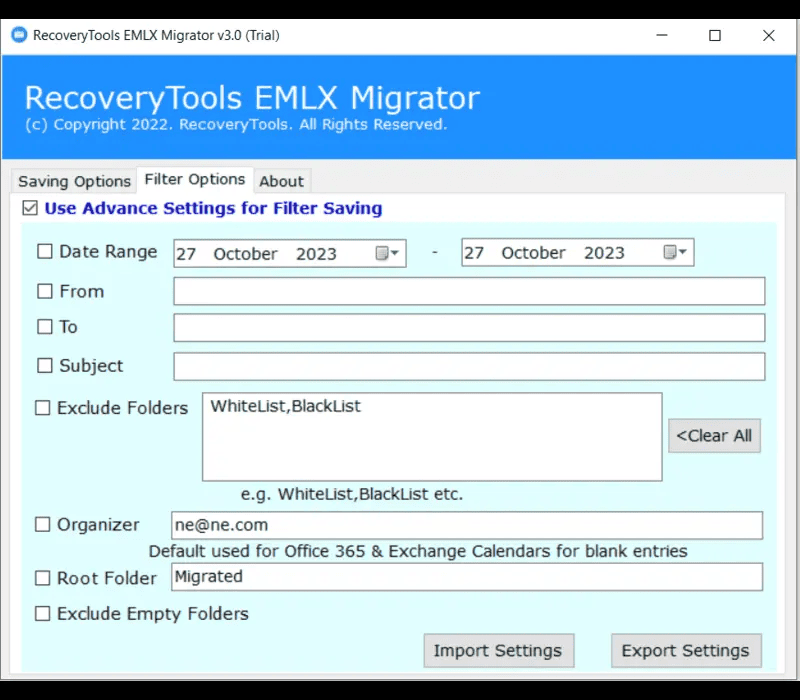Check the Root Folder option
800x700 pixels.
[x=42, y=578]
